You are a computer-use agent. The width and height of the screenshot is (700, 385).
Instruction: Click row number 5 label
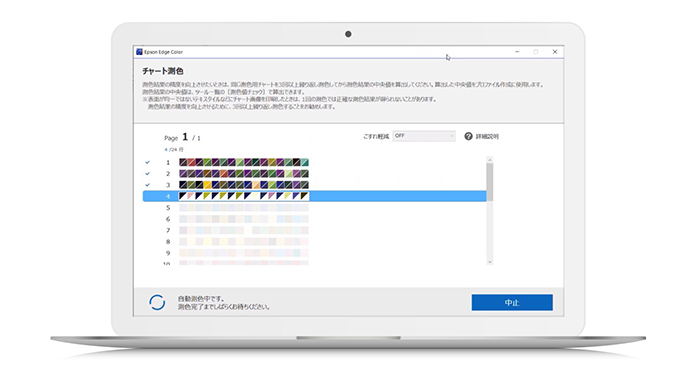pos(168,208)
